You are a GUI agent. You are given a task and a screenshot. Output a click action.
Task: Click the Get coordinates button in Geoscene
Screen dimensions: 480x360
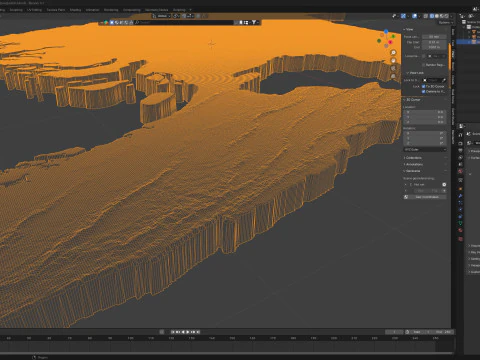pyautogui.click(x=425, y=197)
